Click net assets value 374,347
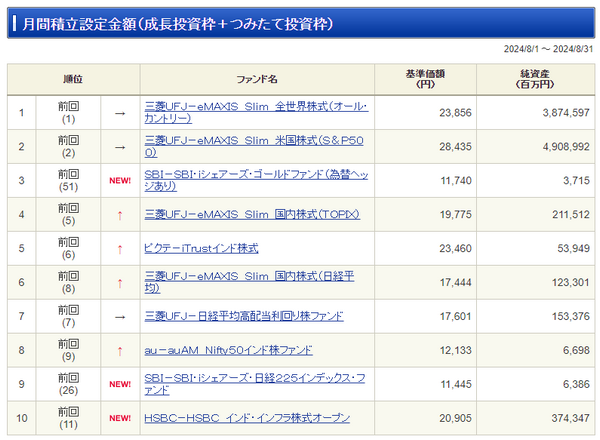The image size is (600, 440). click(571, 418)
